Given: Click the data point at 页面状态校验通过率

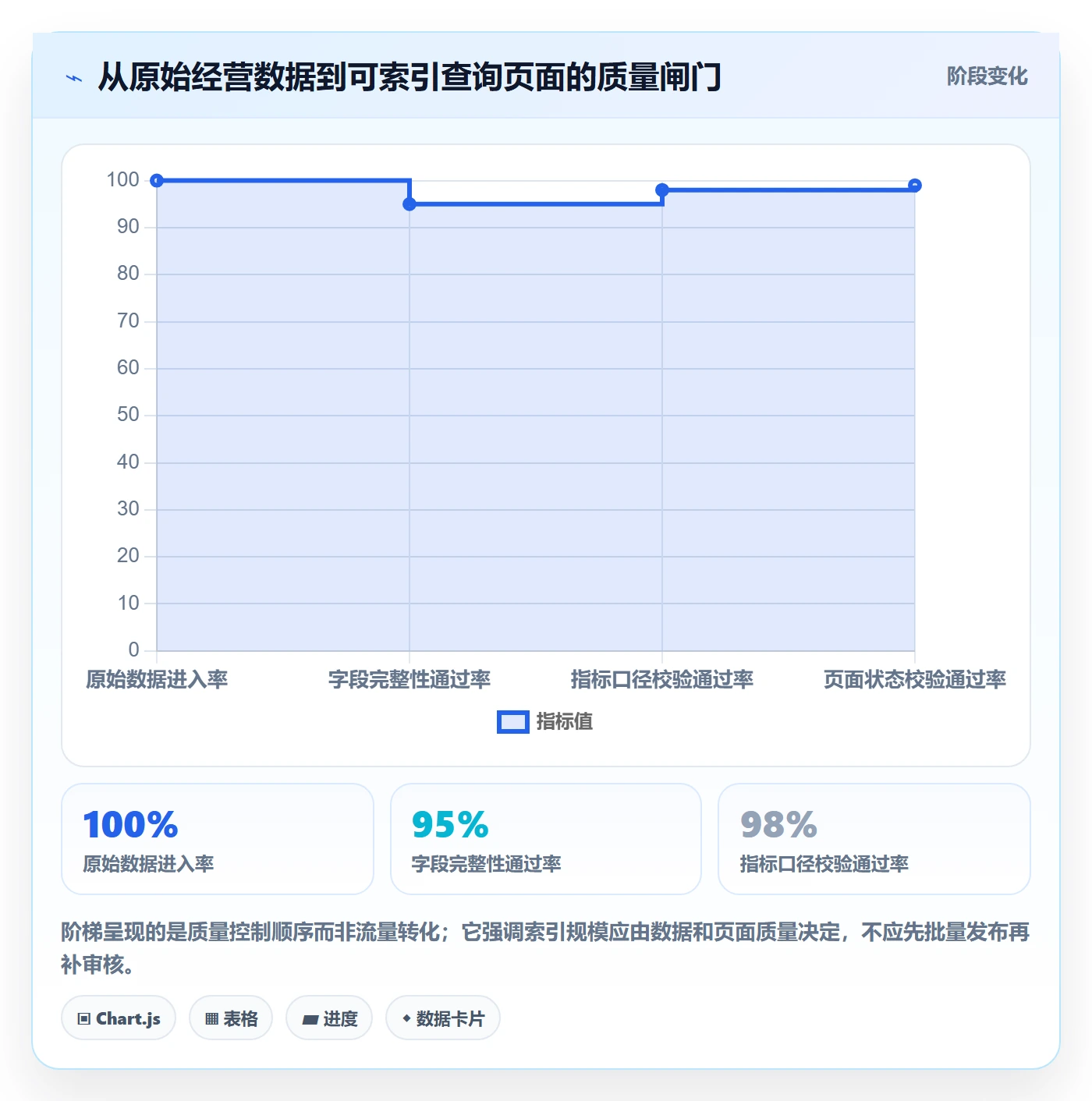Looking at the screenshot, I should [x=915, y=186].
